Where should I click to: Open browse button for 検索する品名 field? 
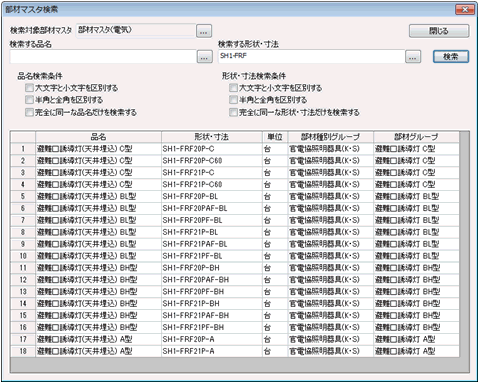(204, 57)
